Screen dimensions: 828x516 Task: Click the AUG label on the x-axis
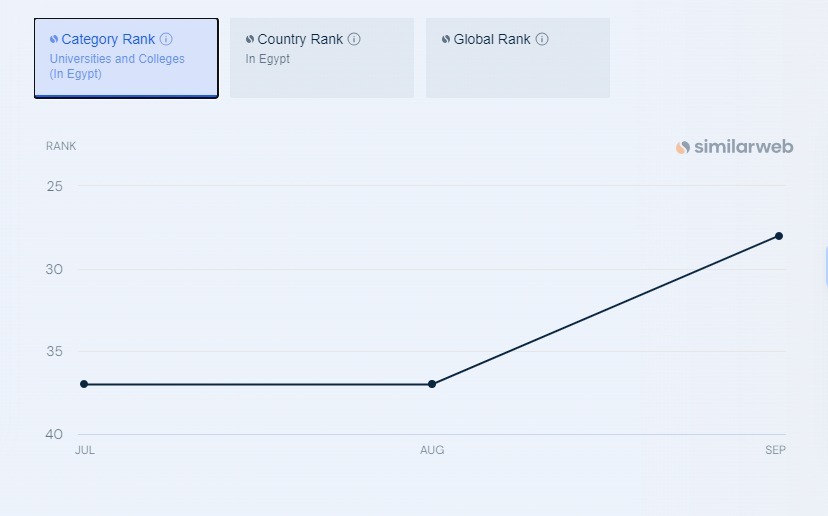(x=432, y=450)
